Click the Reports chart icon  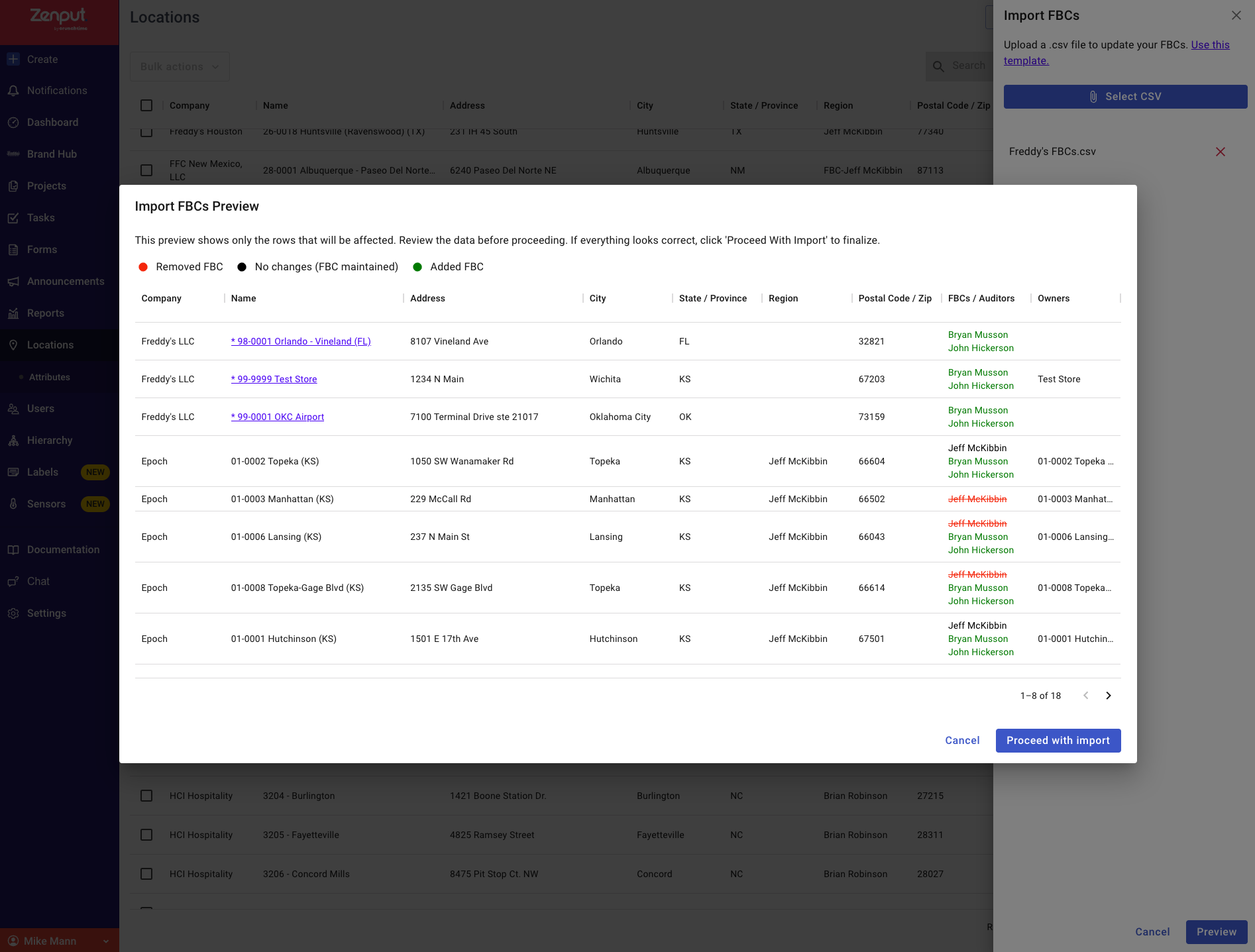[x=13, y=313]
